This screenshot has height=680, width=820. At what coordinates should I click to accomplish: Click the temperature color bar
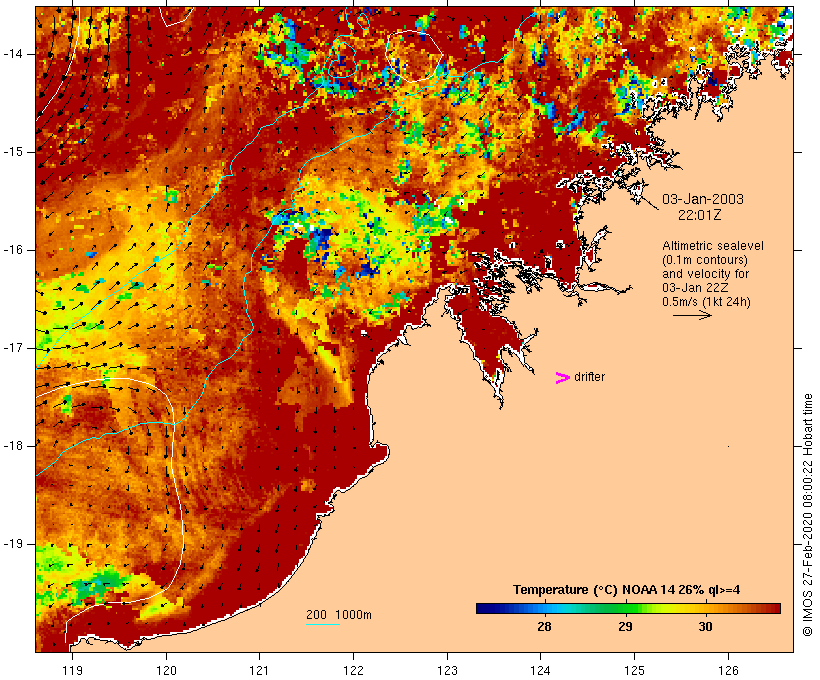[628, 608]
